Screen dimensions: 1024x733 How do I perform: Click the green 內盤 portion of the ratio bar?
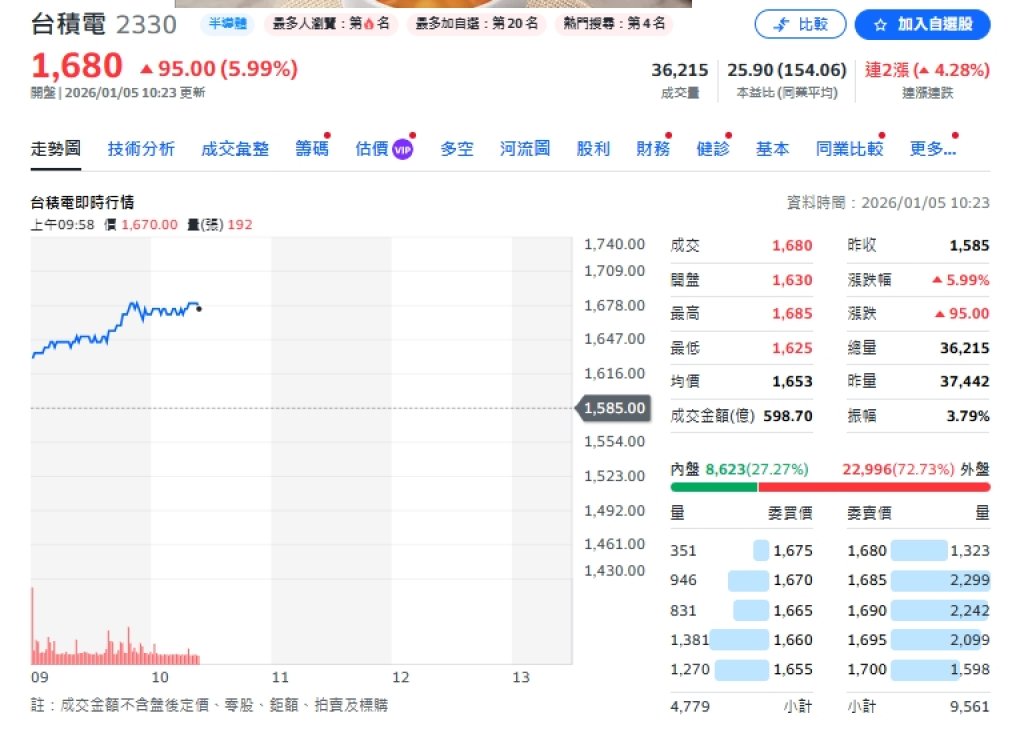tap(714, 487)
